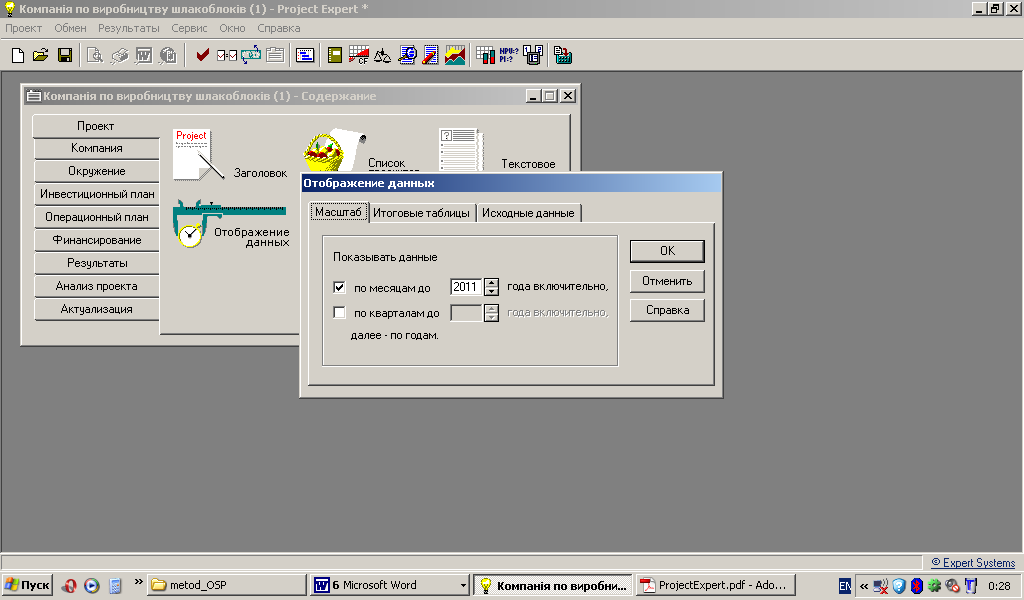Open project with the folder icon
This screenshot has width=1024, height=600.
click(40, 55)
